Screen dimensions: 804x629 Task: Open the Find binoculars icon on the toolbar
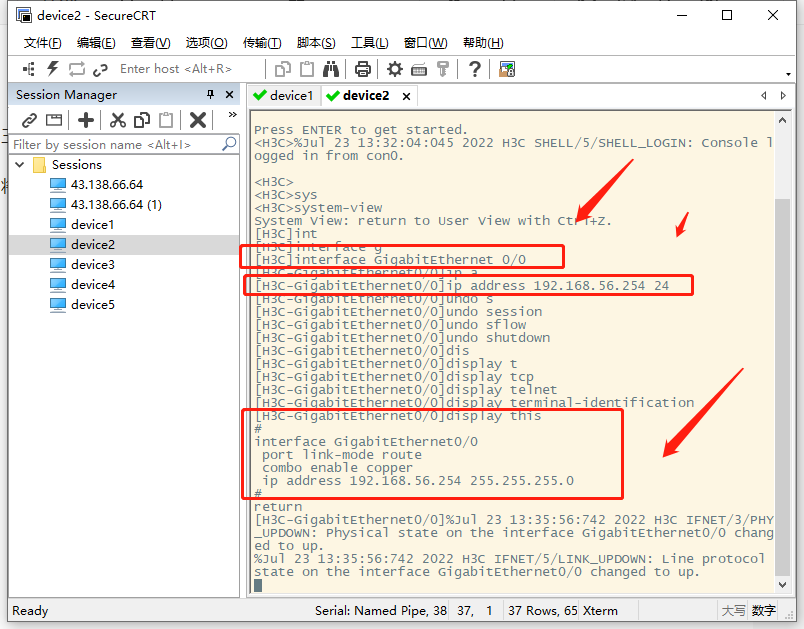[x=330, y=68]
